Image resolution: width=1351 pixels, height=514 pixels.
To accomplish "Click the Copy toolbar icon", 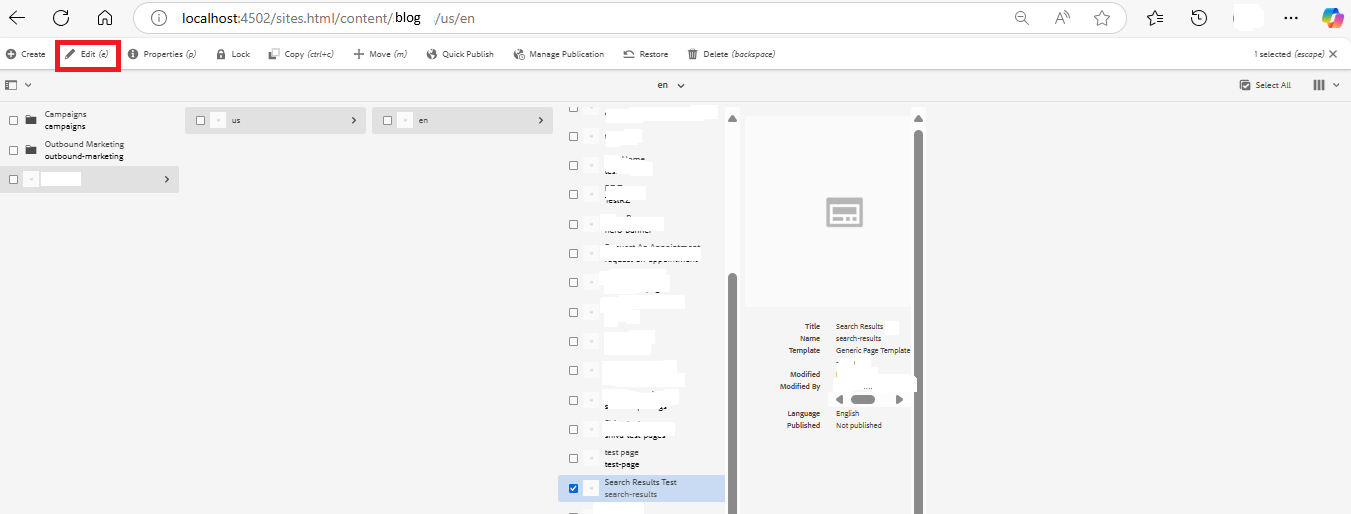I will pos(274,54).
